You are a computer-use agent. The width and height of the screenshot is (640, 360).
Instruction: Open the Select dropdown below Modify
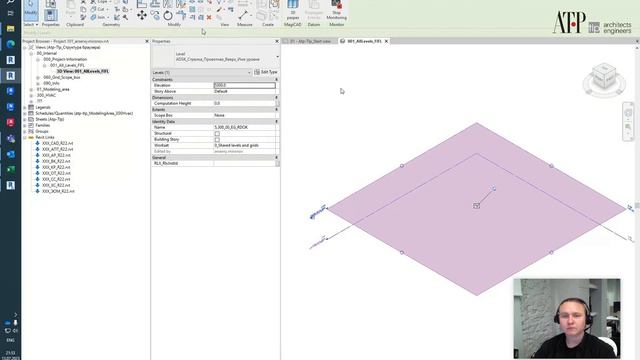[31, 24]
